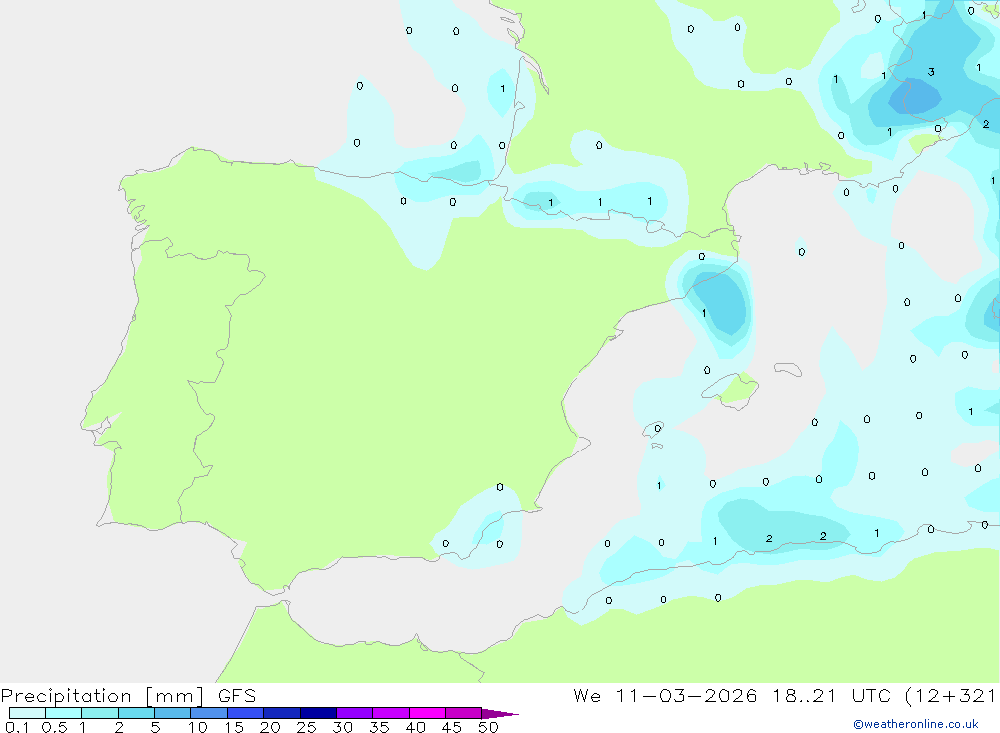The height and width of the screenshot is (733, 1000).
Task: Pick the magenta swatch between 40 and 45
Action: coord(427,713)
